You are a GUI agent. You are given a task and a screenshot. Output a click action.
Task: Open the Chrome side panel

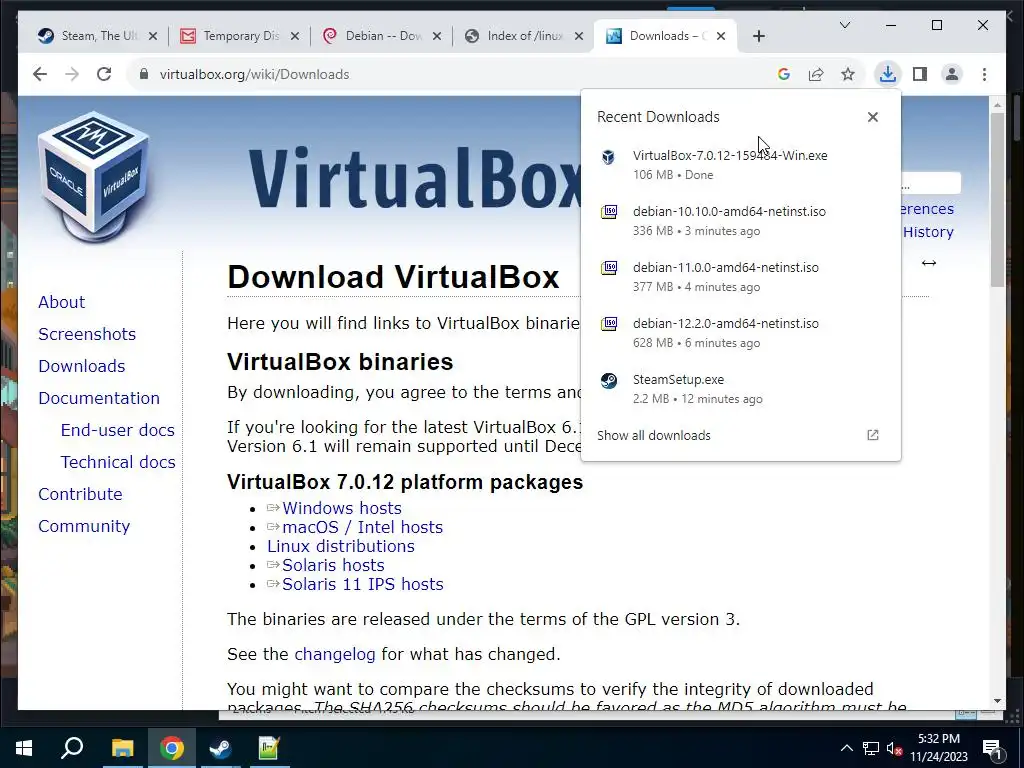click(x=920, y=74)
